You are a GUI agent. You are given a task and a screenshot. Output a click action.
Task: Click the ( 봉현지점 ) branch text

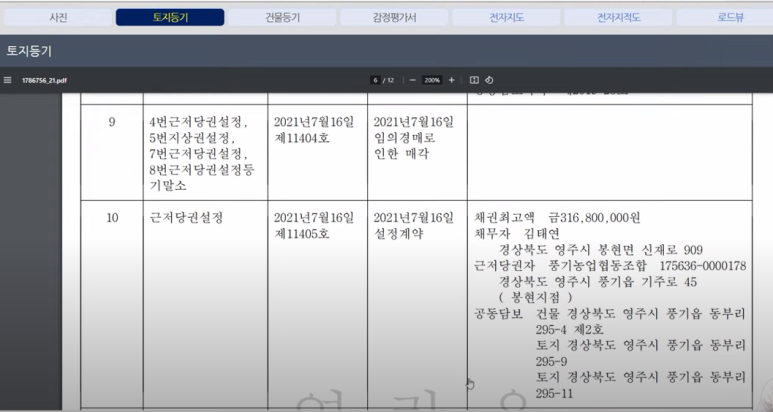[535, 297]
